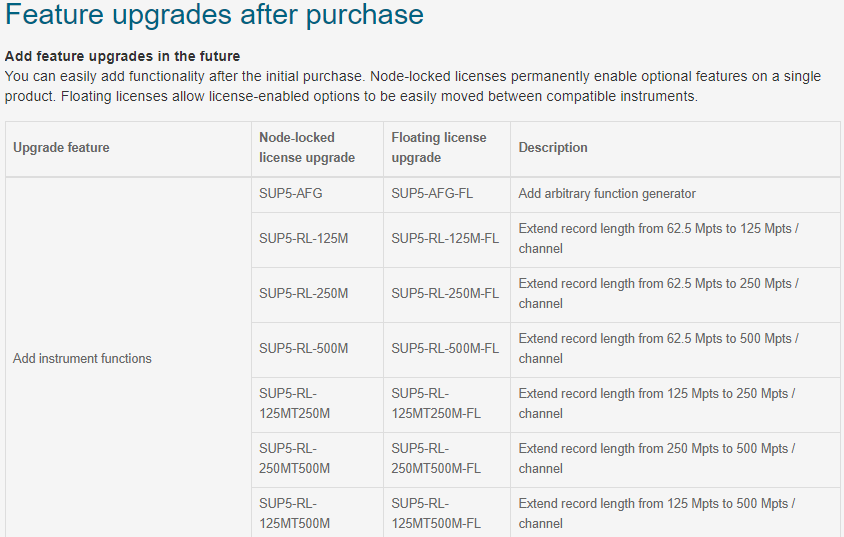Image resolution: width=844 pixels, height=537 pixels.
Task: Select the 'Upgrade feature' column header
Action: pyautogui.click(x=61, y=147)
